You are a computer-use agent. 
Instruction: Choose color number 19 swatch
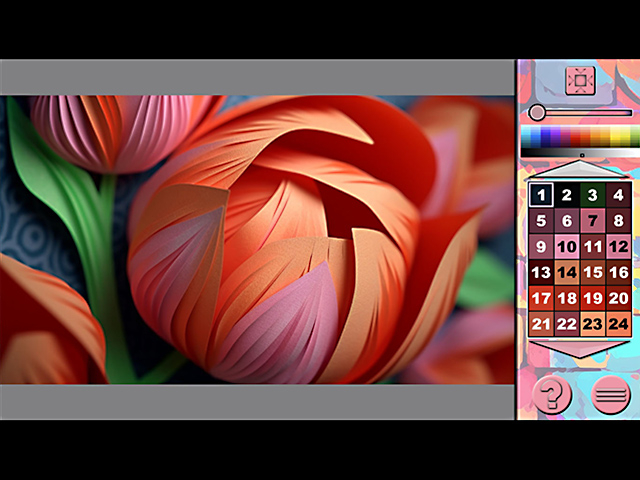coord(593,298)
